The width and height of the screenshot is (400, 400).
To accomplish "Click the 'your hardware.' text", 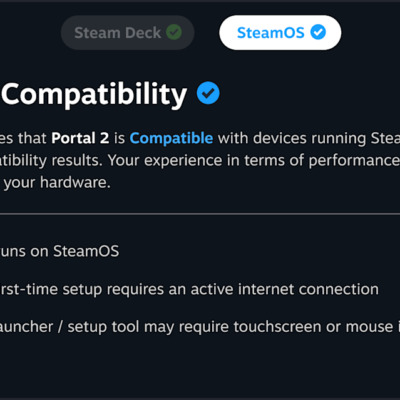I will tap(57, 183).
